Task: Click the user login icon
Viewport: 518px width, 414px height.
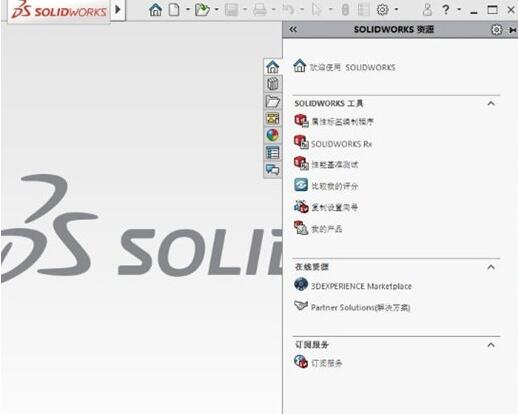Action: 427,10
